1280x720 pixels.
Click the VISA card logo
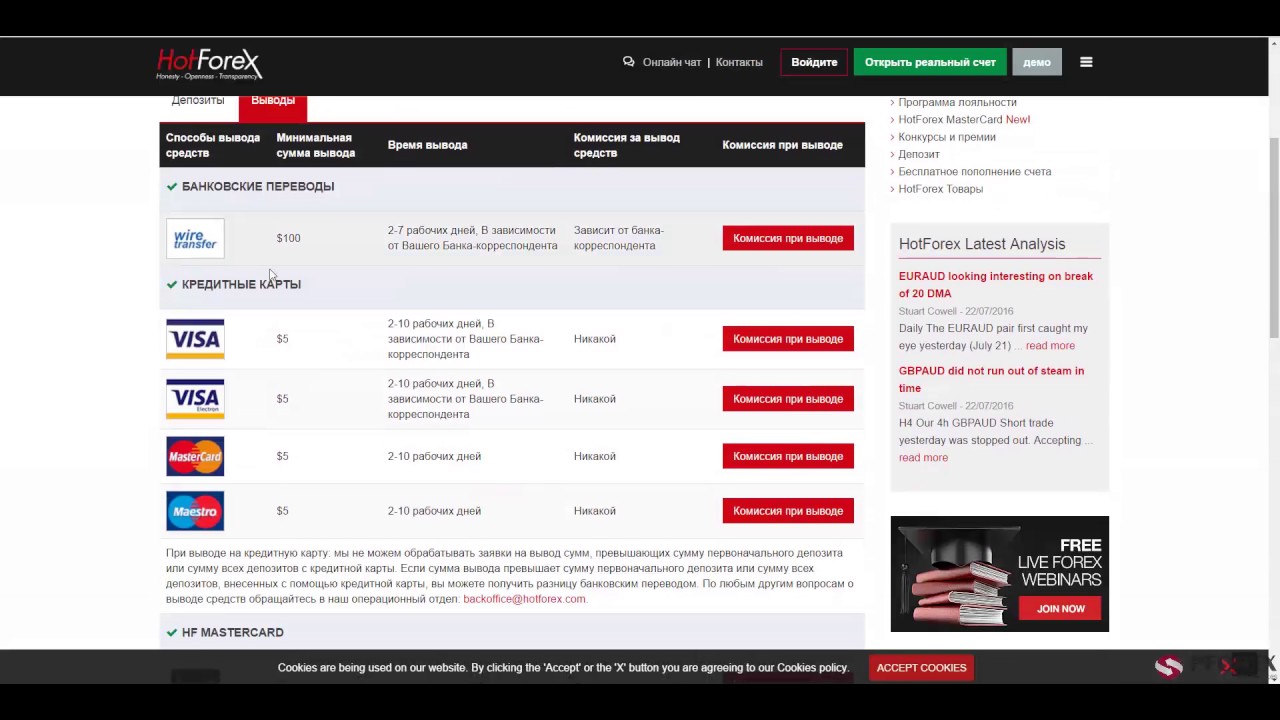pyautogui.click(x=195, y=339)
